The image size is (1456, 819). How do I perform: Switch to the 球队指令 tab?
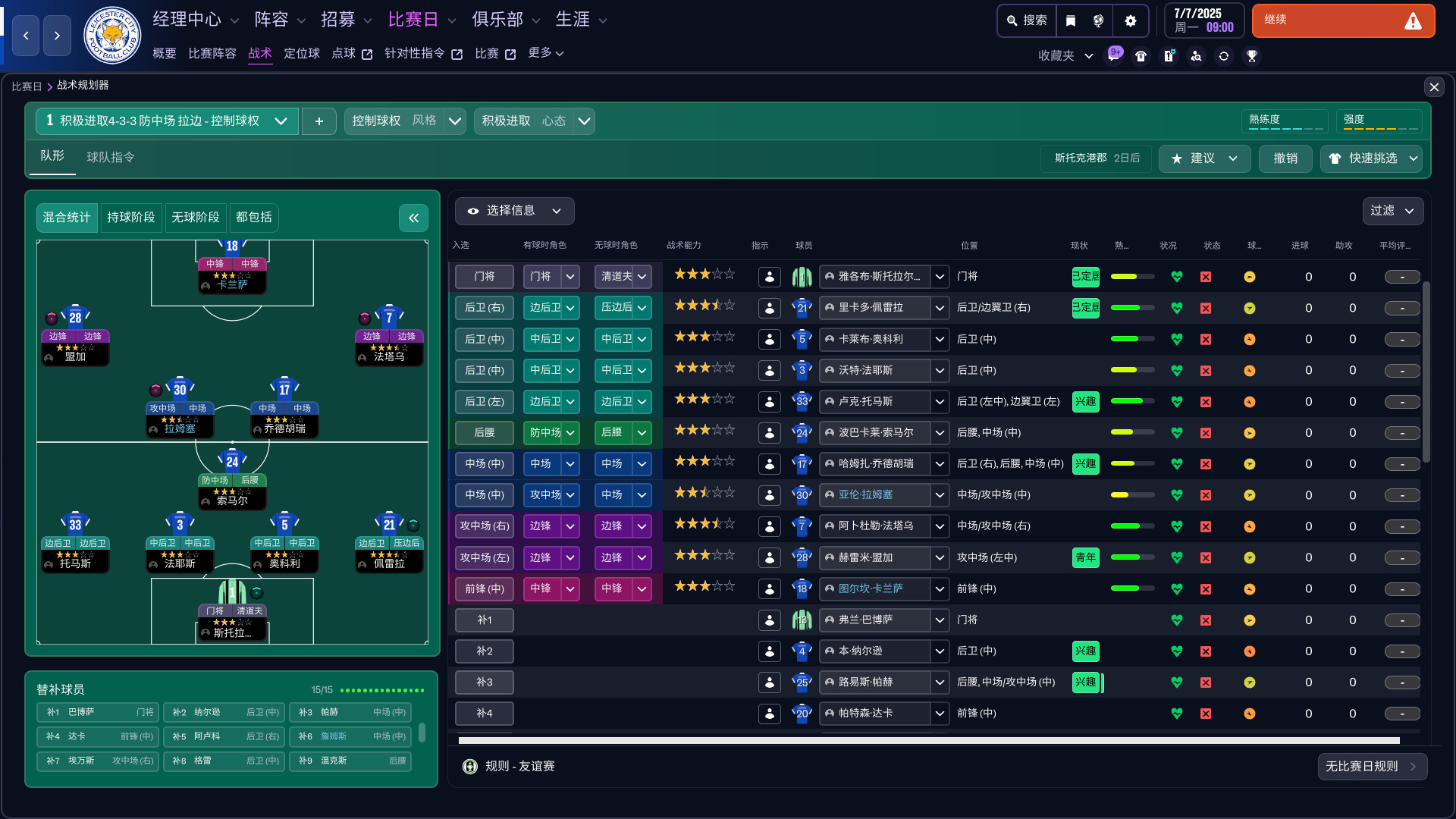click(111, 157)
